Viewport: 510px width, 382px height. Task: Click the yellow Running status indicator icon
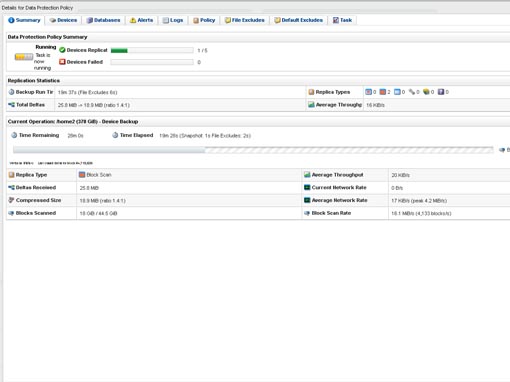pos(24,57)
